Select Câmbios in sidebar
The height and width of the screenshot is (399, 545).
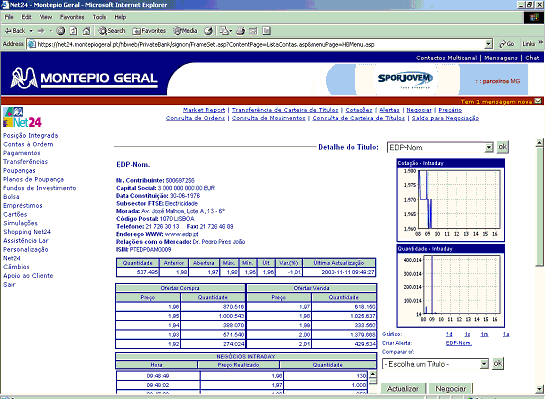click(x=16, y=267)
